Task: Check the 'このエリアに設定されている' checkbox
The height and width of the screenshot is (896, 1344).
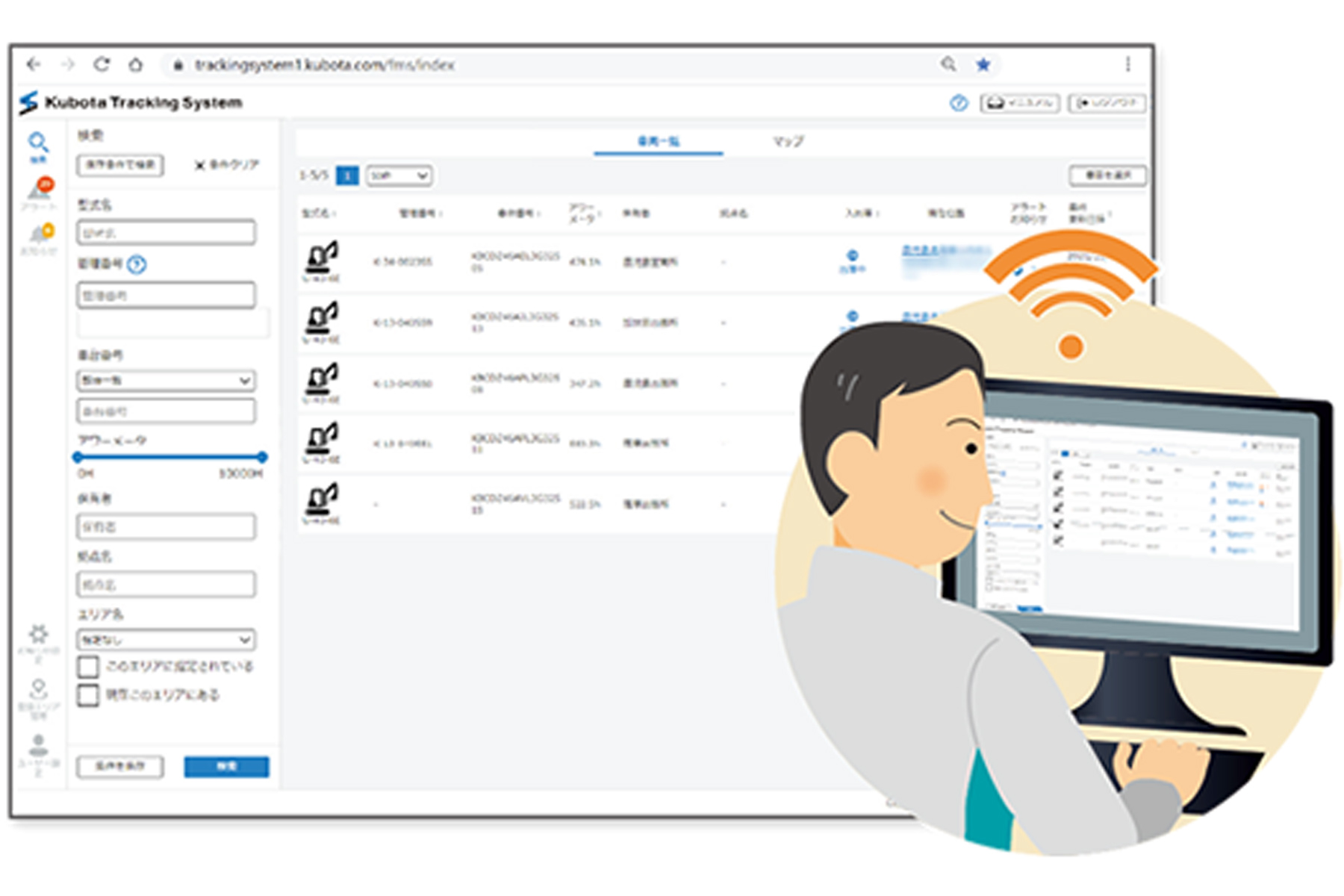Action: (88, 666)
